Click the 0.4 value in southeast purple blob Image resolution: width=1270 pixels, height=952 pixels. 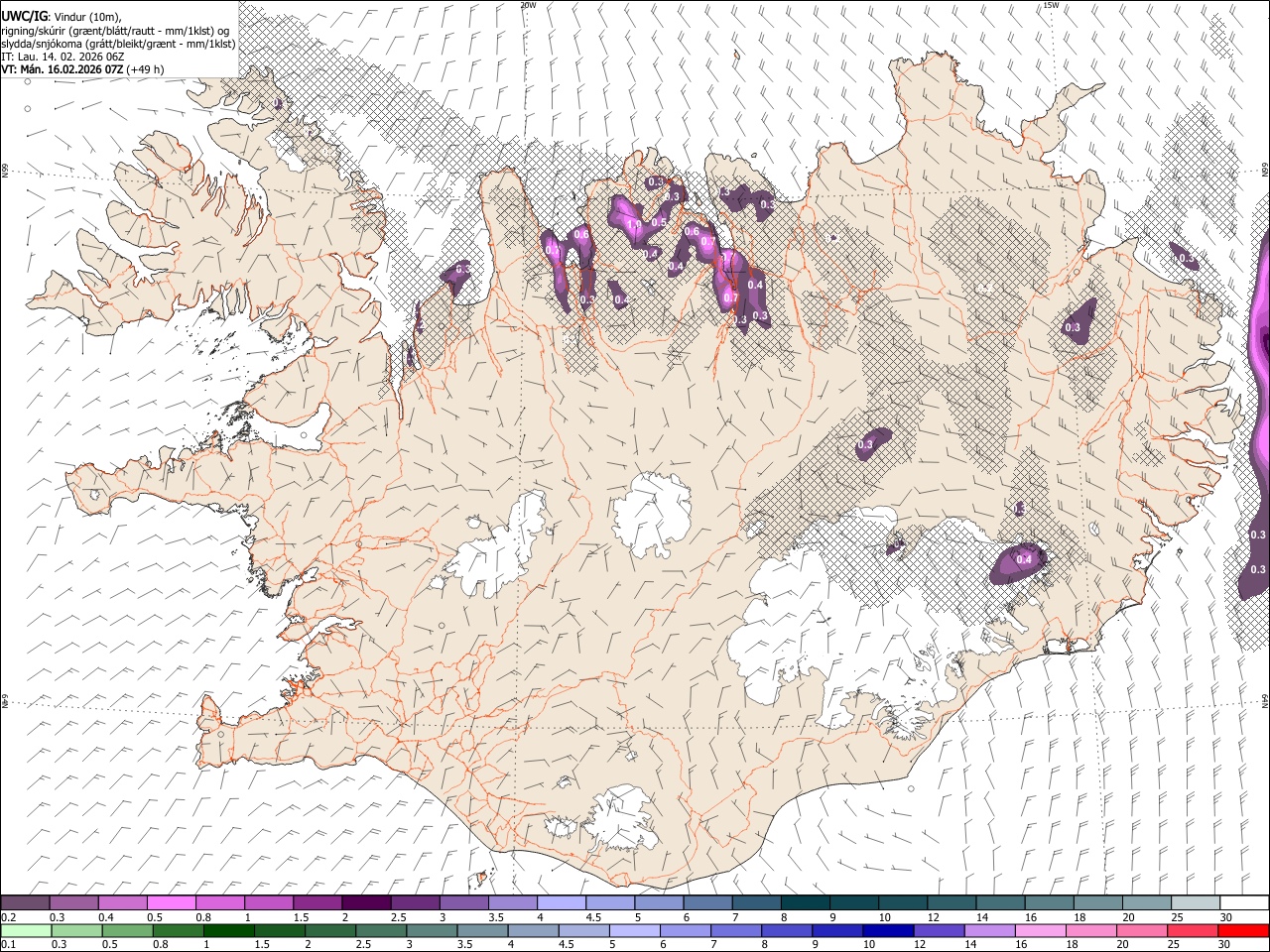point(1025,559)
